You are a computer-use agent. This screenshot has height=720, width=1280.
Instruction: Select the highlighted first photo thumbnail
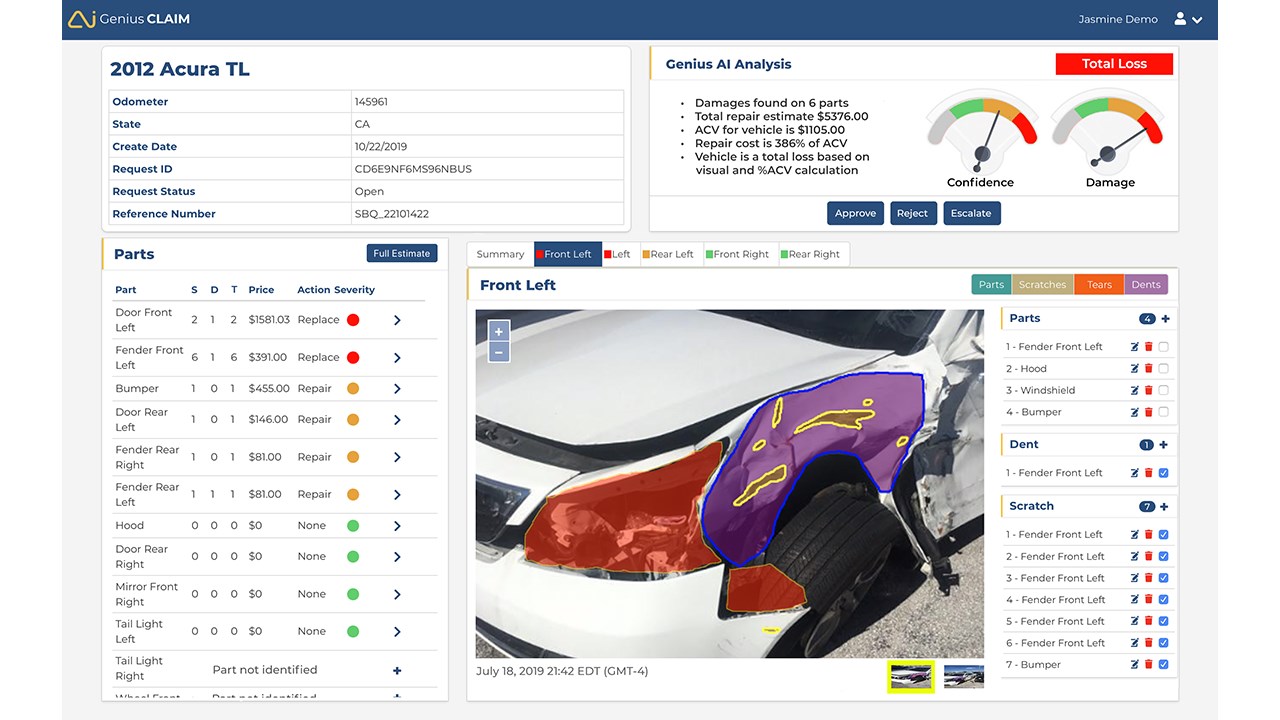(x=911, y=677)
